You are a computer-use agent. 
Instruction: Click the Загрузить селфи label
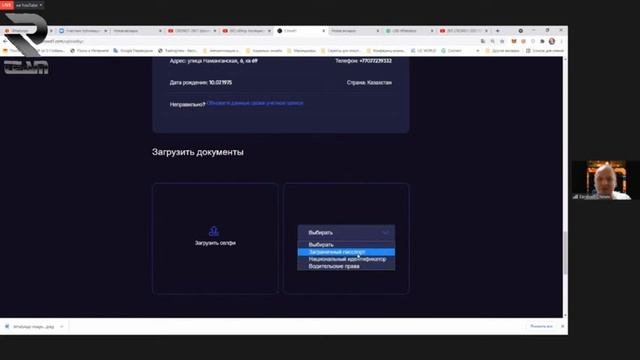pos(215,243)
